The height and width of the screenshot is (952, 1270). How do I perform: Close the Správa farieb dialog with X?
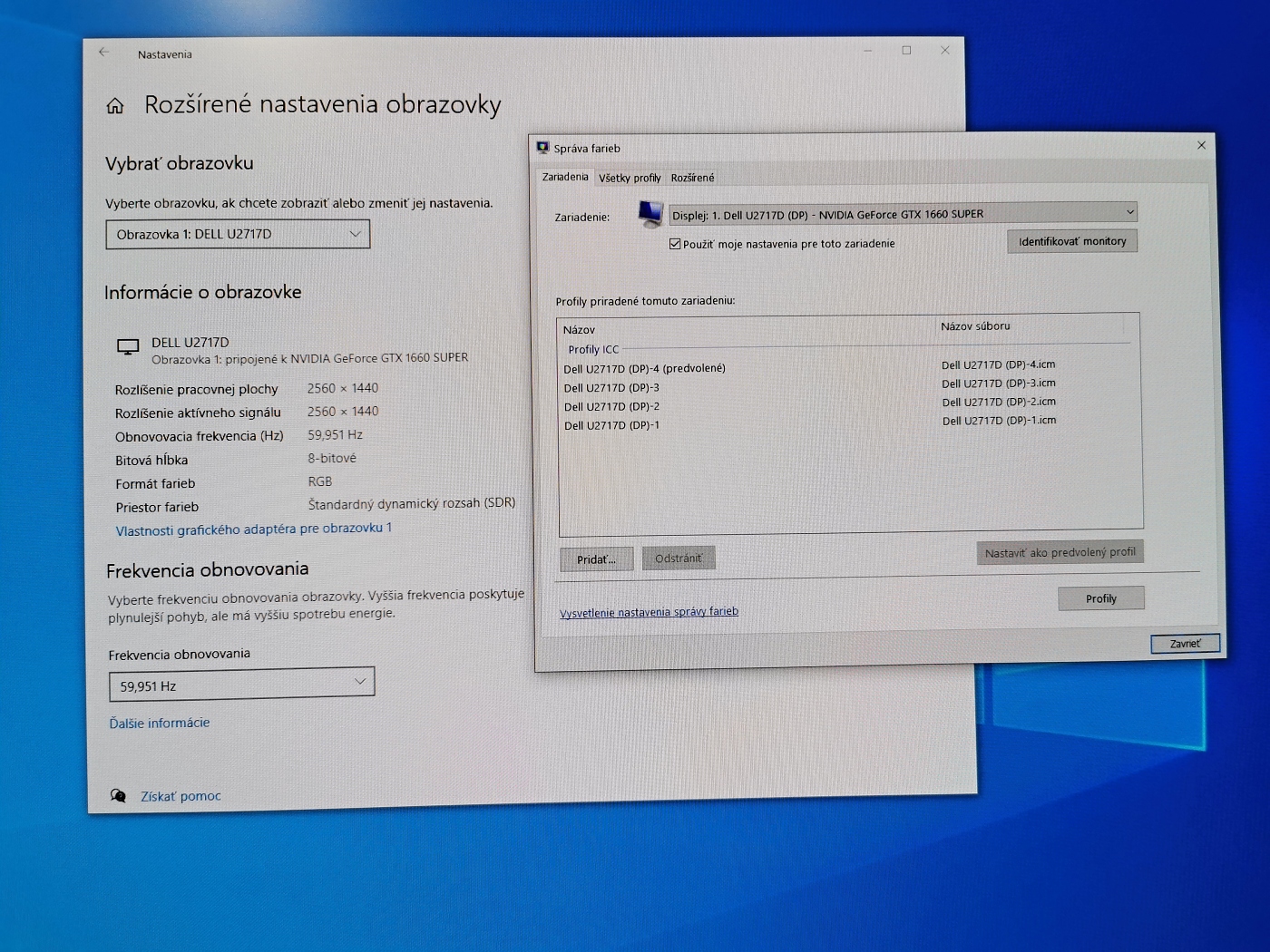(1201, 145)
